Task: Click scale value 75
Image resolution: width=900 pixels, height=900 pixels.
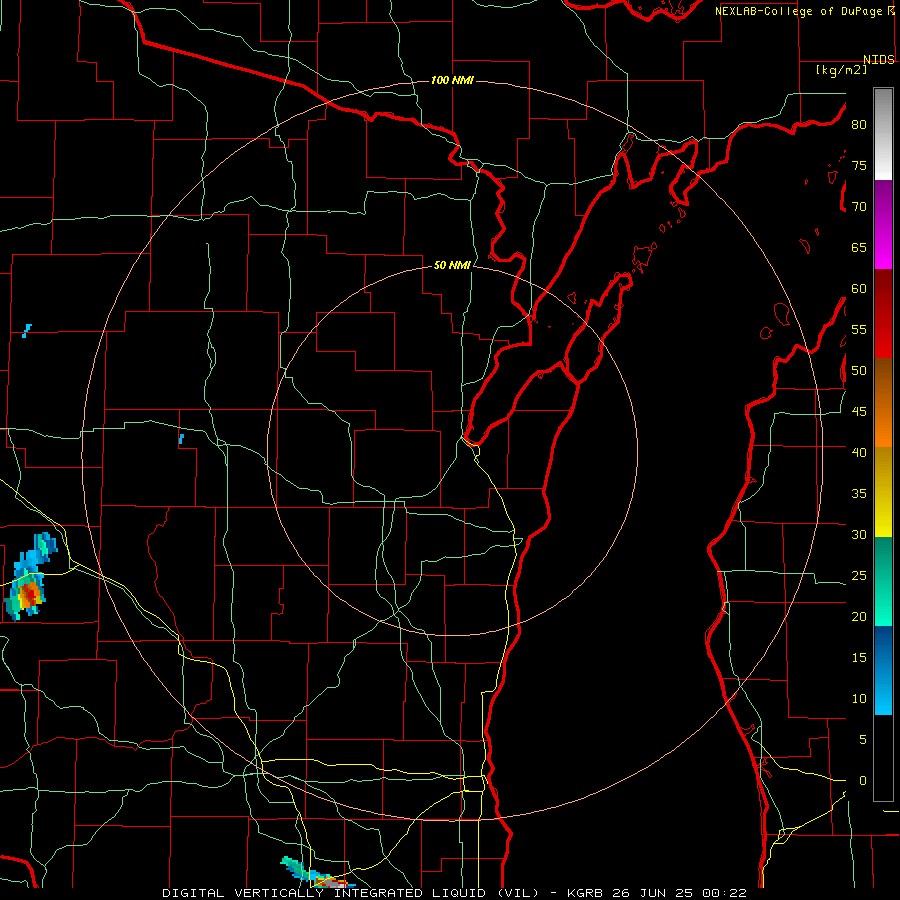Action: pos(859,165)
